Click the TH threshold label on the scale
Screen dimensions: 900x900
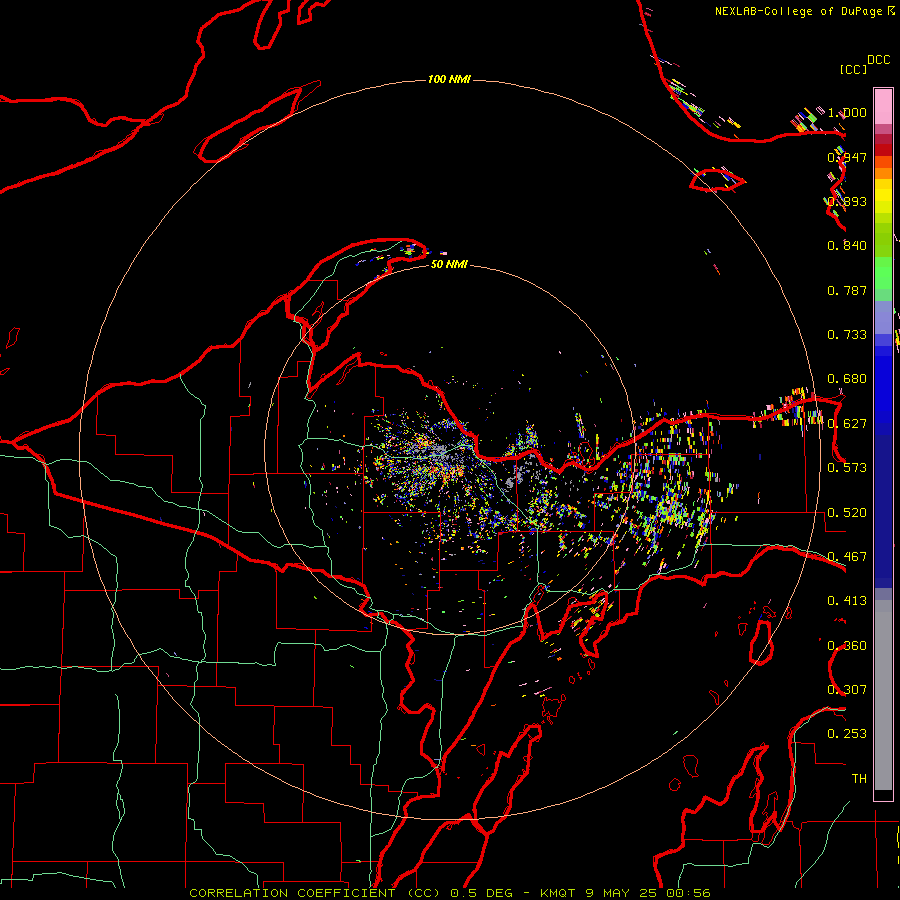click(x=859, y=779)
